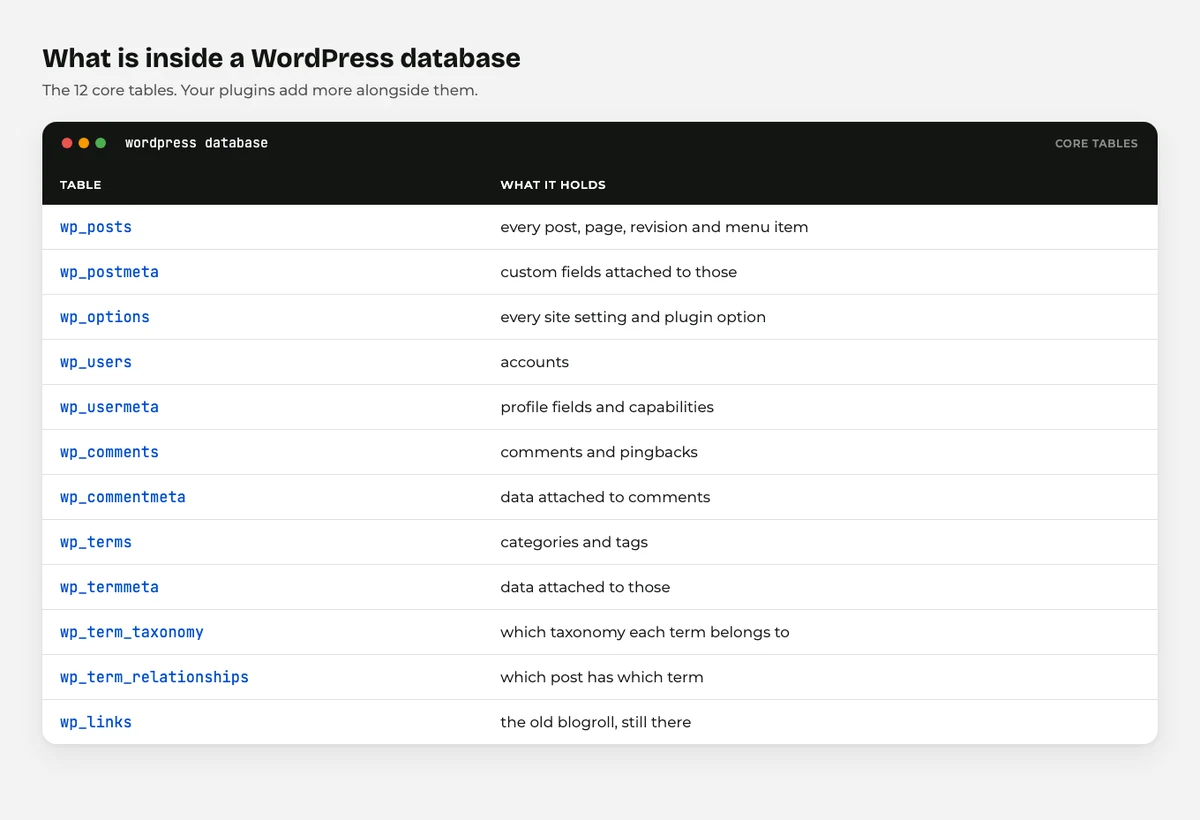
Task: Click the green window dot
Action: click(101, 143)
